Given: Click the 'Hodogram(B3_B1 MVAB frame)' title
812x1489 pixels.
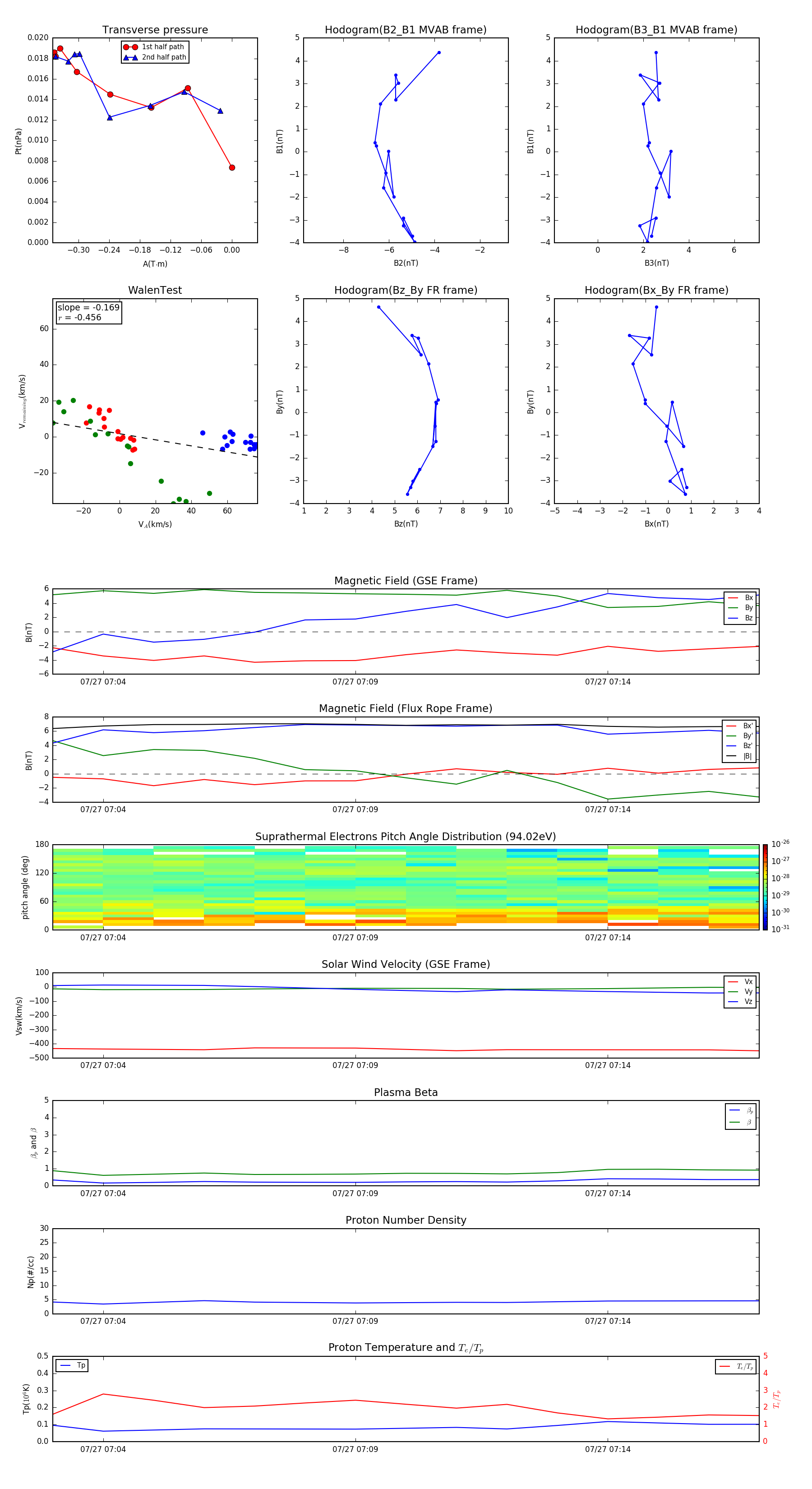Looking at the screenshot, I should coord(656,30).
